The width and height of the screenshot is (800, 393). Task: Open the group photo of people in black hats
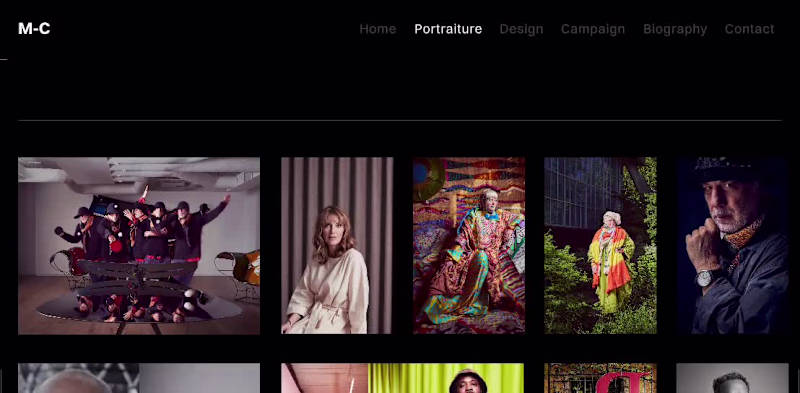tap(139, 245)
